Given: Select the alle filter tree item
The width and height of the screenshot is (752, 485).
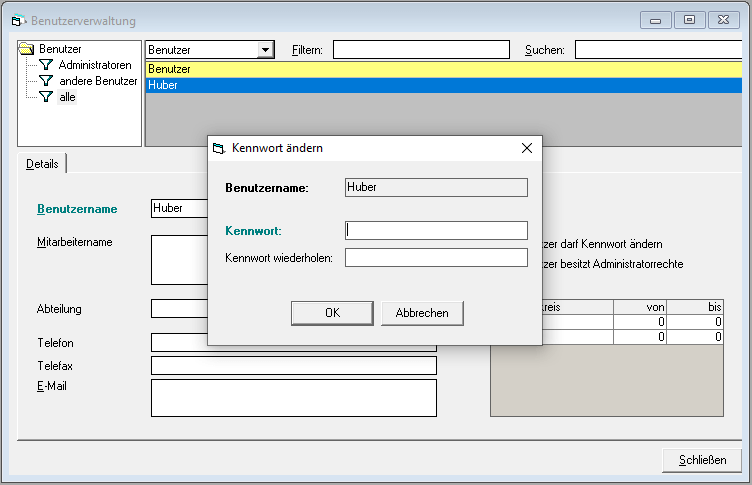Looking at the screenshot, I should 67,97.
